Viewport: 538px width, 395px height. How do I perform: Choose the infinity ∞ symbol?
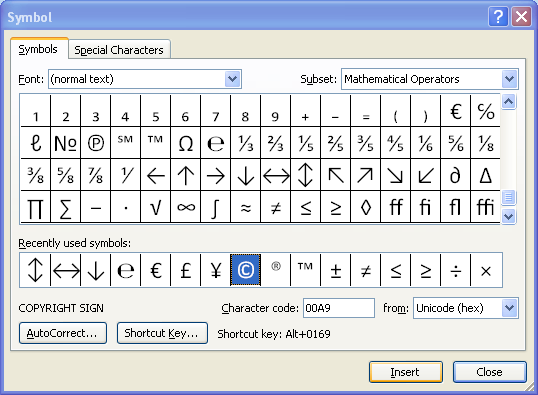(186, 207)
